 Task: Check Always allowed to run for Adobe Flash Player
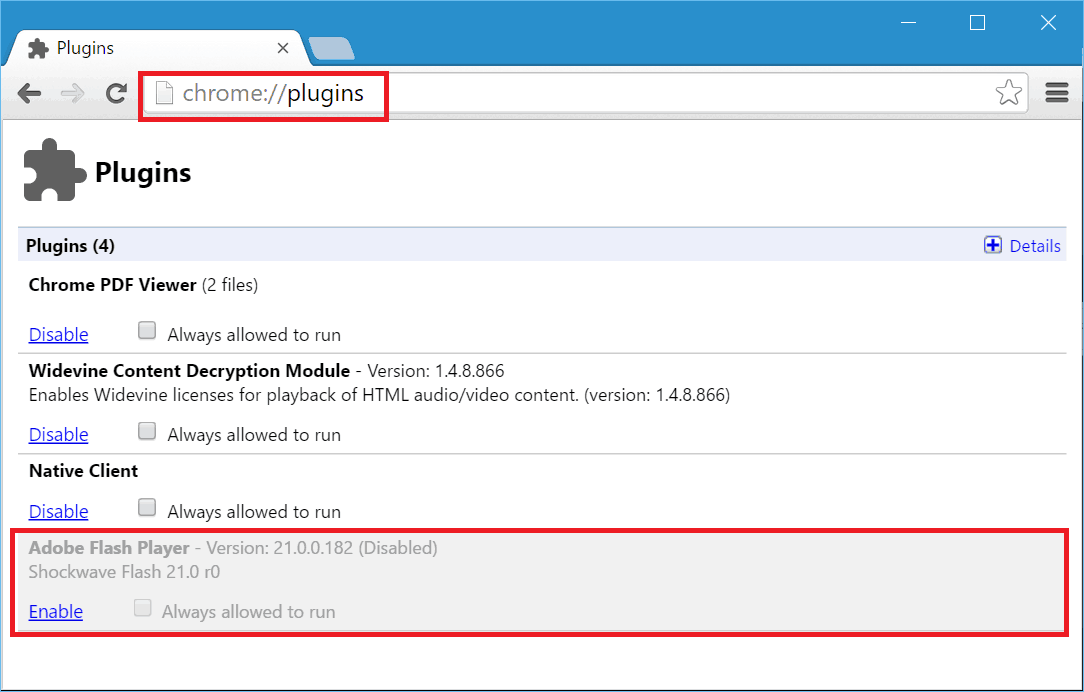(x=142, y=608)
